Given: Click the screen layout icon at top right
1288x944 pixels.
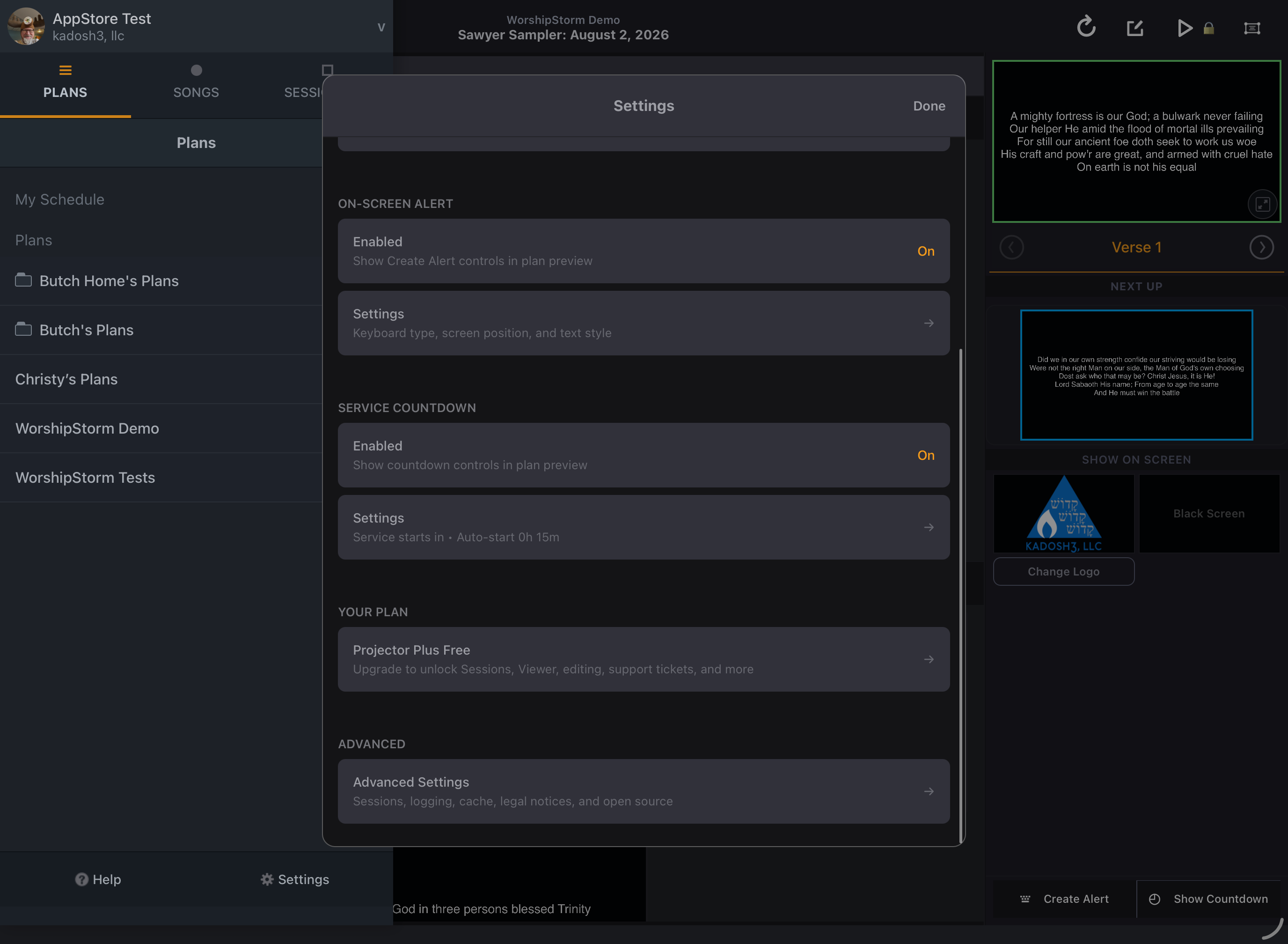Looking at the screenshot, I should (x=1252, y=28).
